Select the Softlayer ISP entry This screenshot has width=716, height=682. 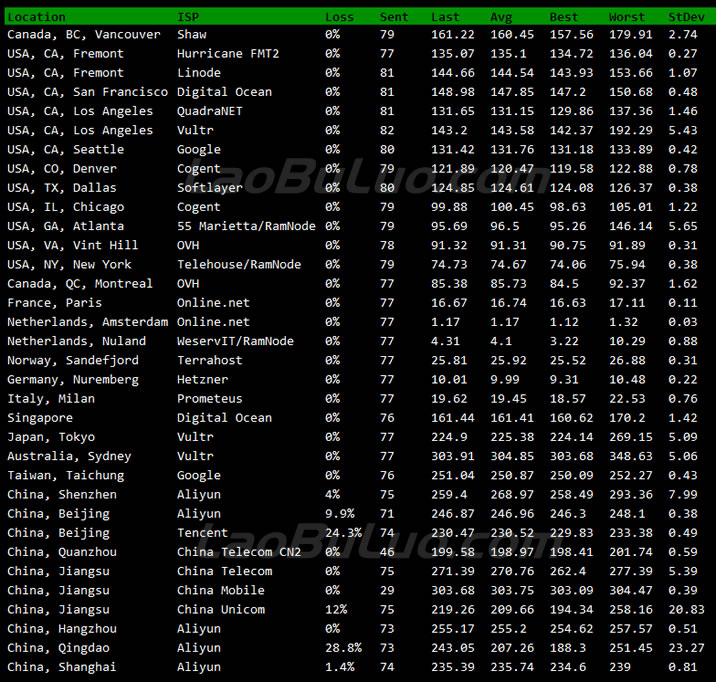pos(210,188)
